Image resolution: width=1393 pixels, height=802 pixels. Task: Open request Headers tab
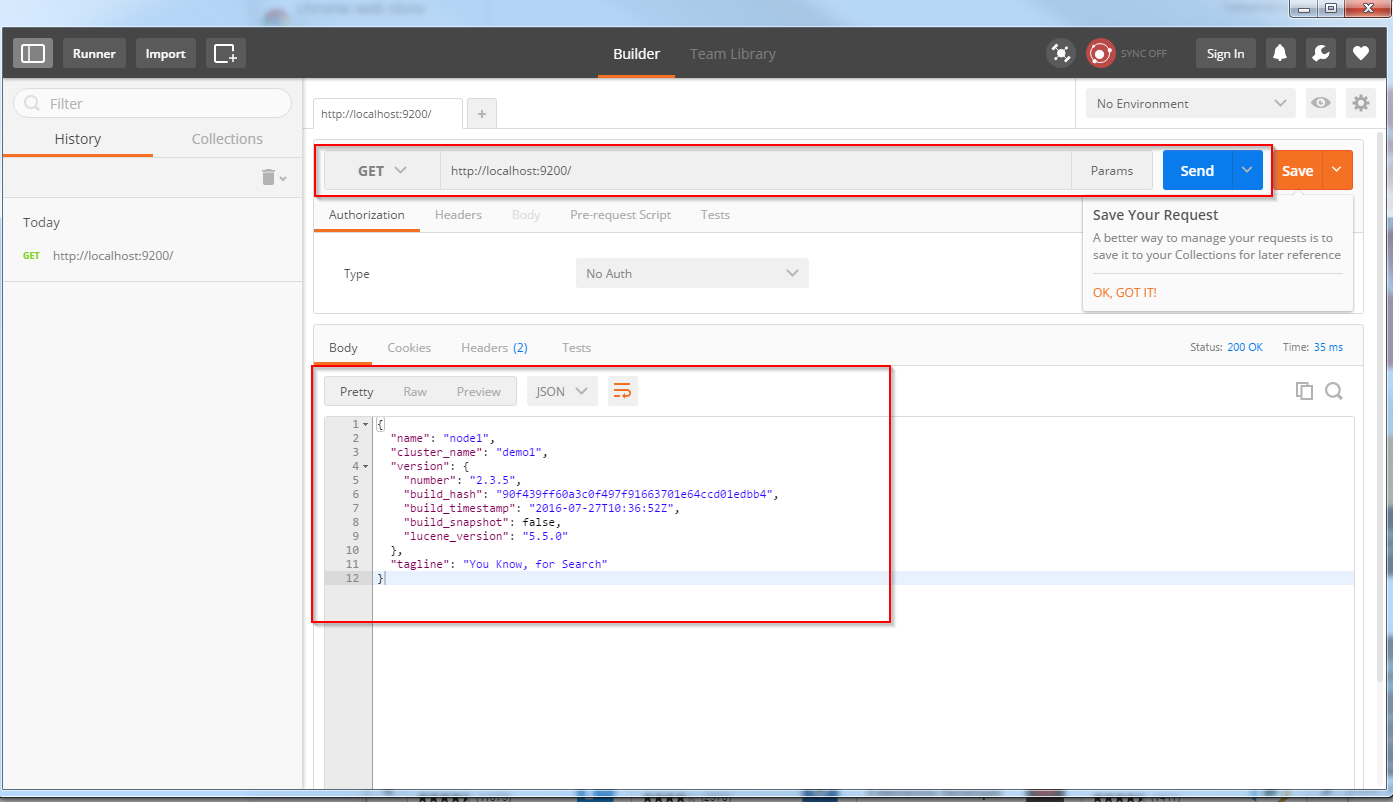click(458, 215)
